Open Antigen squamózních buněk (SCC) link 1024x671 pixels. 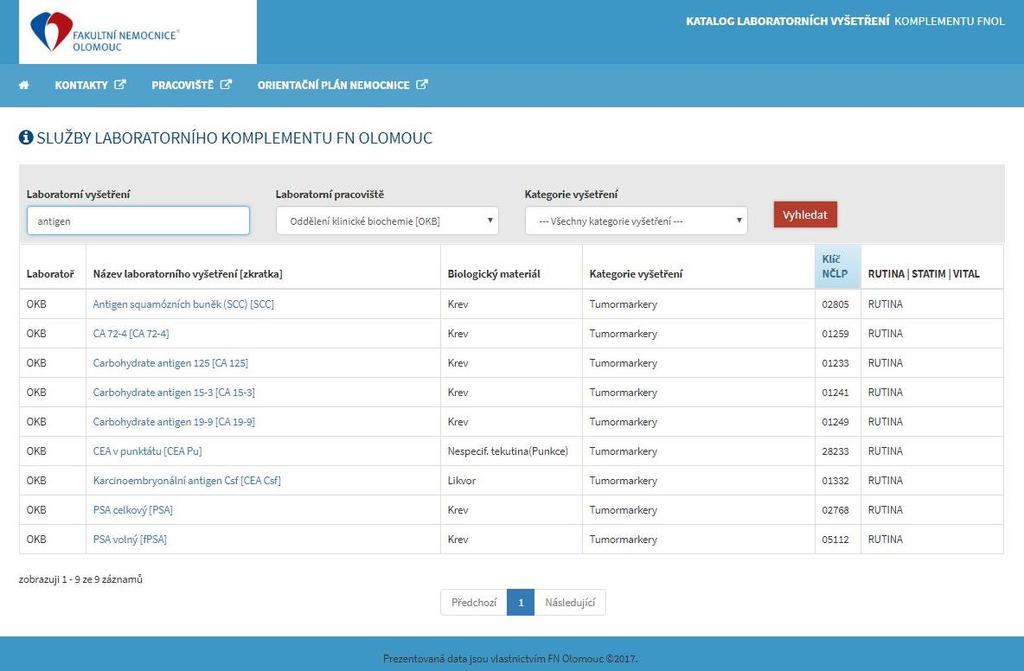tap(184, 304)
